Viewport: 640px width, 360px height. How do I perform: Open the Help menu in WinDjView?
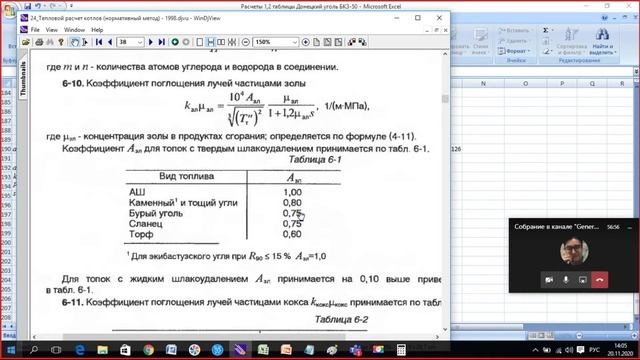(x=97, y=30)
